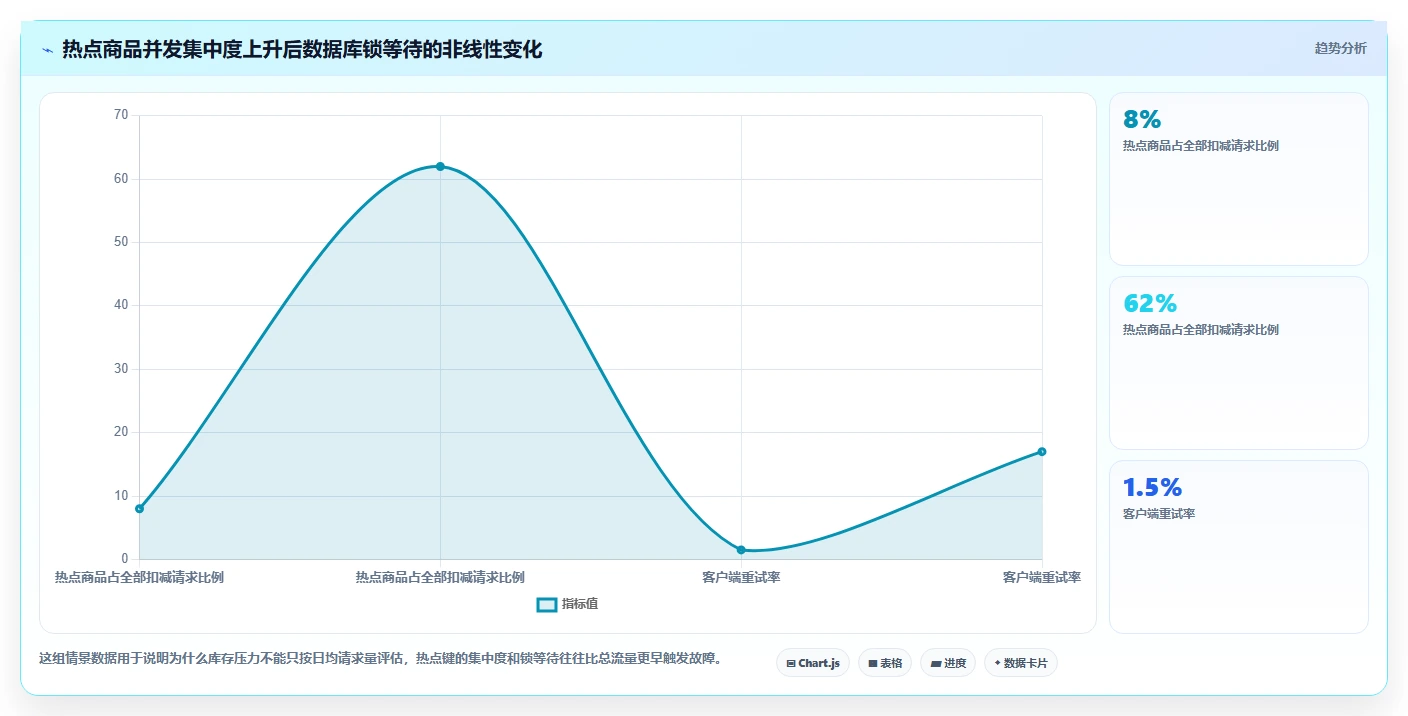Click the x-axis 客户端重试率 label beneath the 1.5 point

coord(741,578)
